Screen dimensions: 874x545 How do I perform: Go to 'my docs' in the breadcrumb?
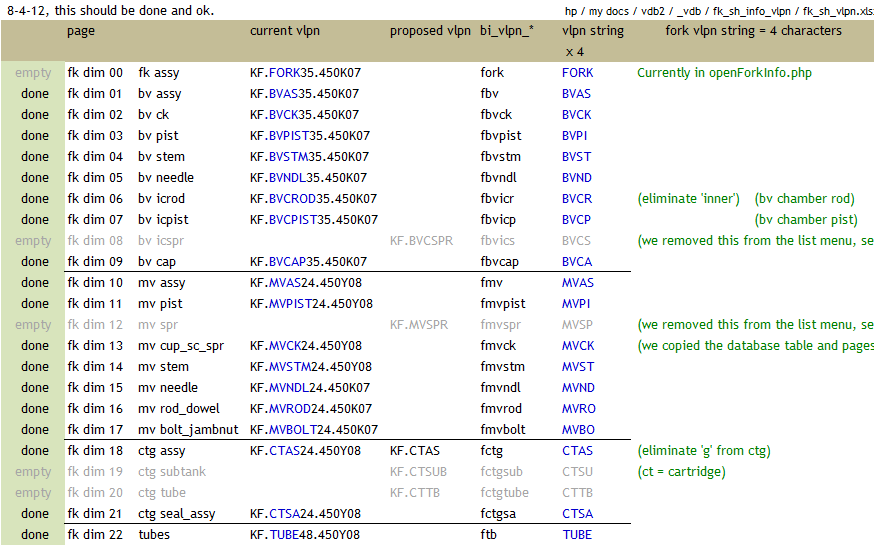pyautogui.click(x=609, y=11)
